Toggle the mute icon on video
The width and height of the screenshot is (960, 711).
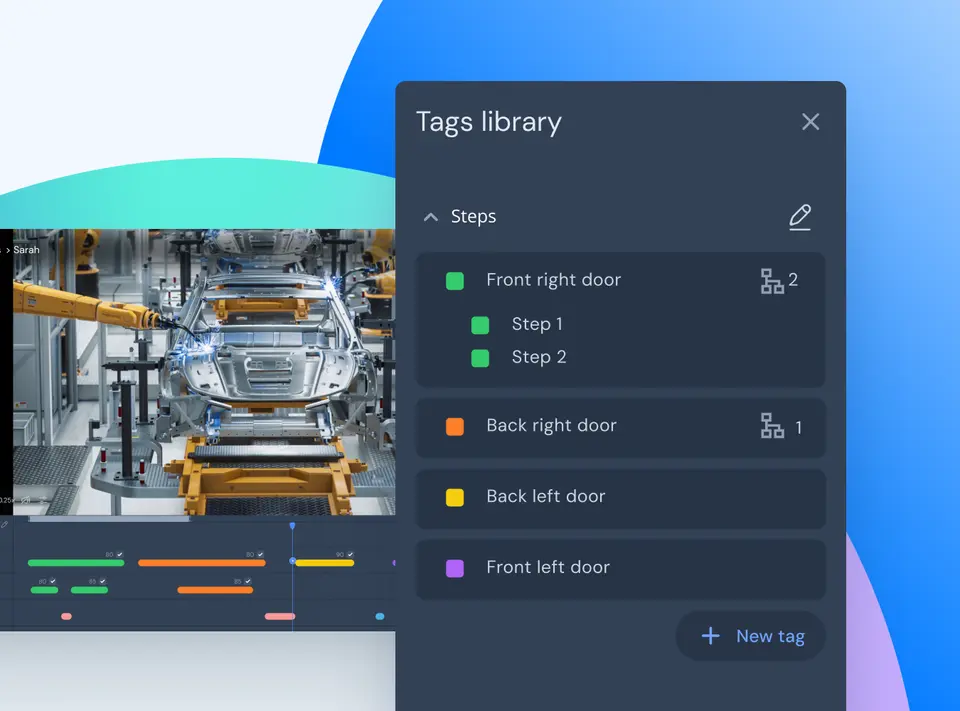[x=25, y=500]
